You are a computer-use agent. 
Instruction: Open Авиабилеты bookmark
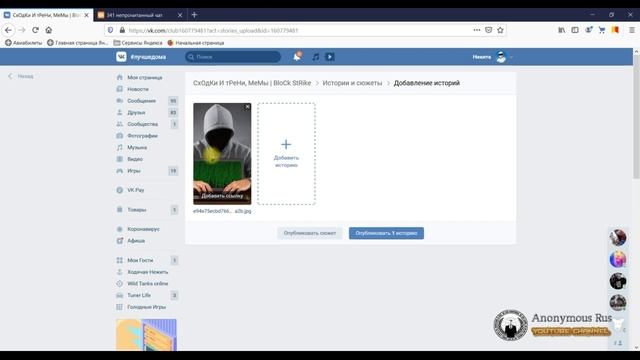[x=24, y=43]
